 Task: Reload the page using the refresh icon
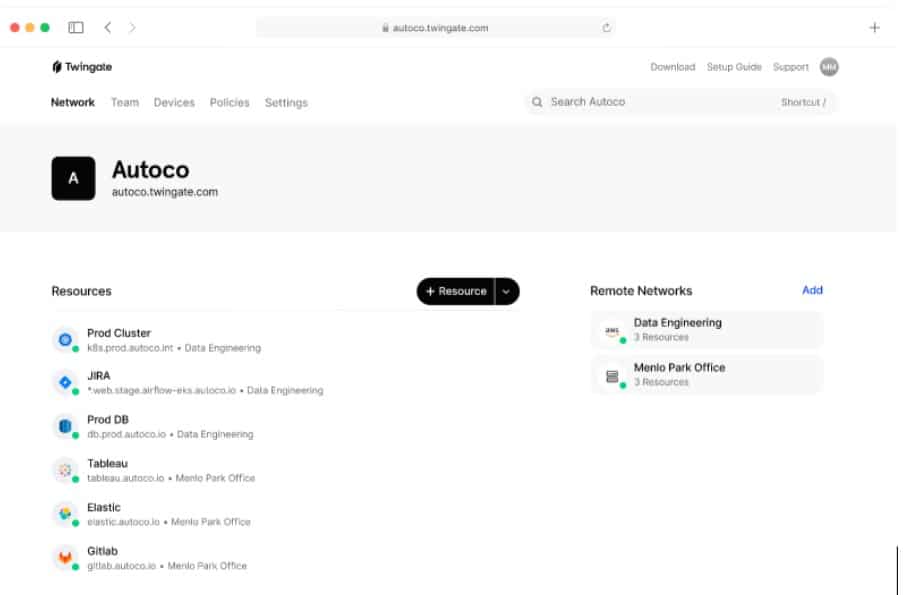[x=606, y=28]
